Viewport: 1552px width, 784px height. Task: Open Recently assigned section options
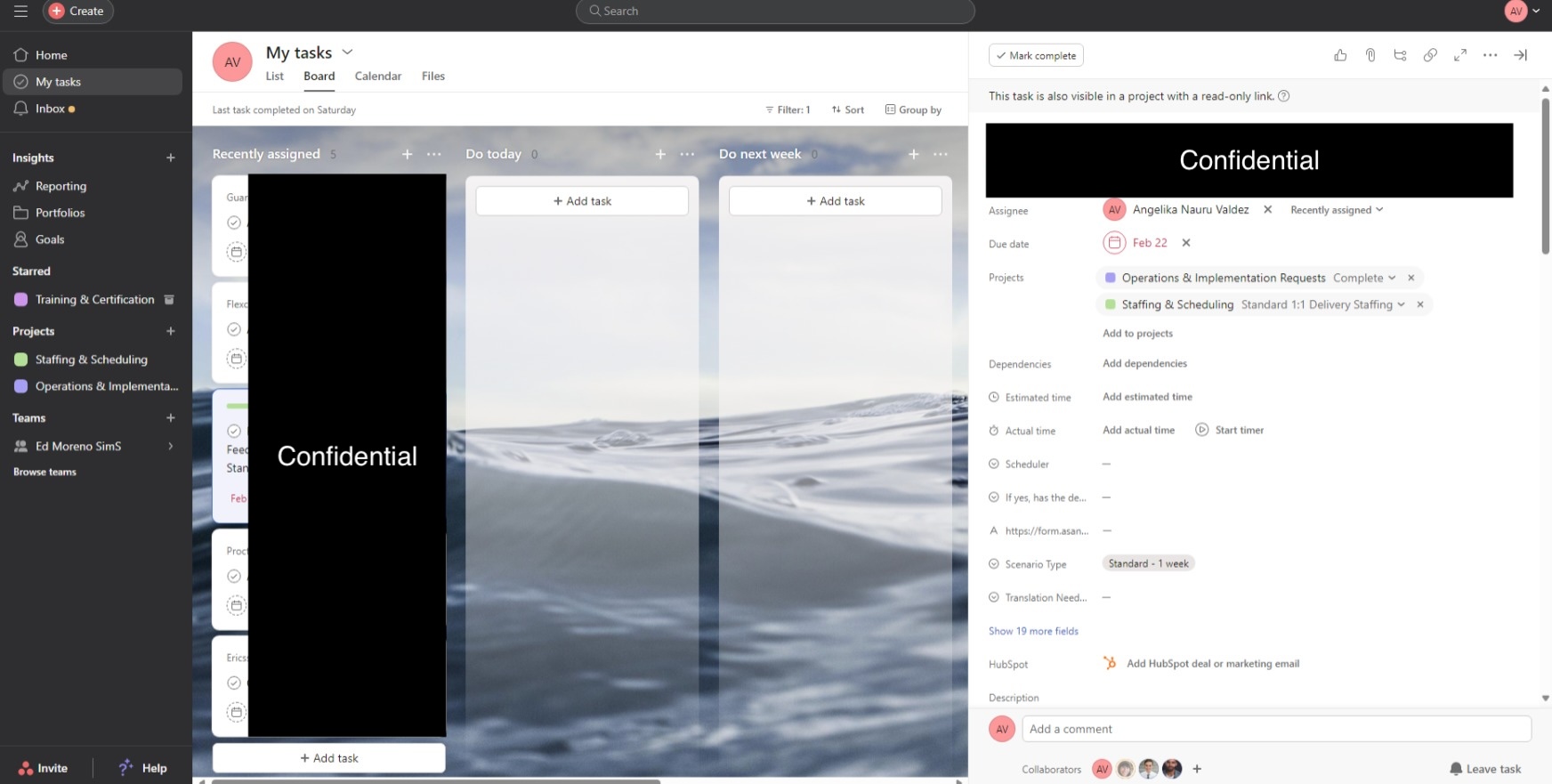(434, 154)
